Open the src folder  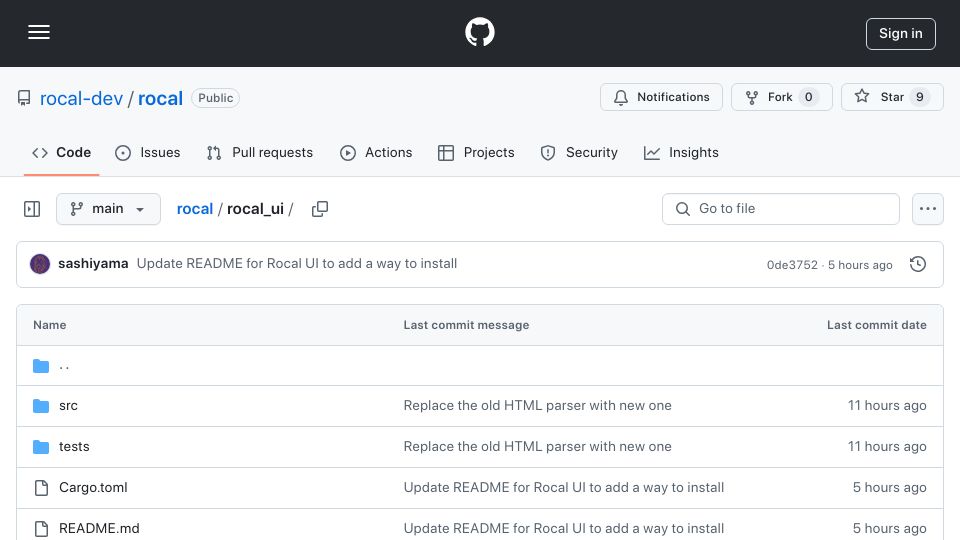68,406
